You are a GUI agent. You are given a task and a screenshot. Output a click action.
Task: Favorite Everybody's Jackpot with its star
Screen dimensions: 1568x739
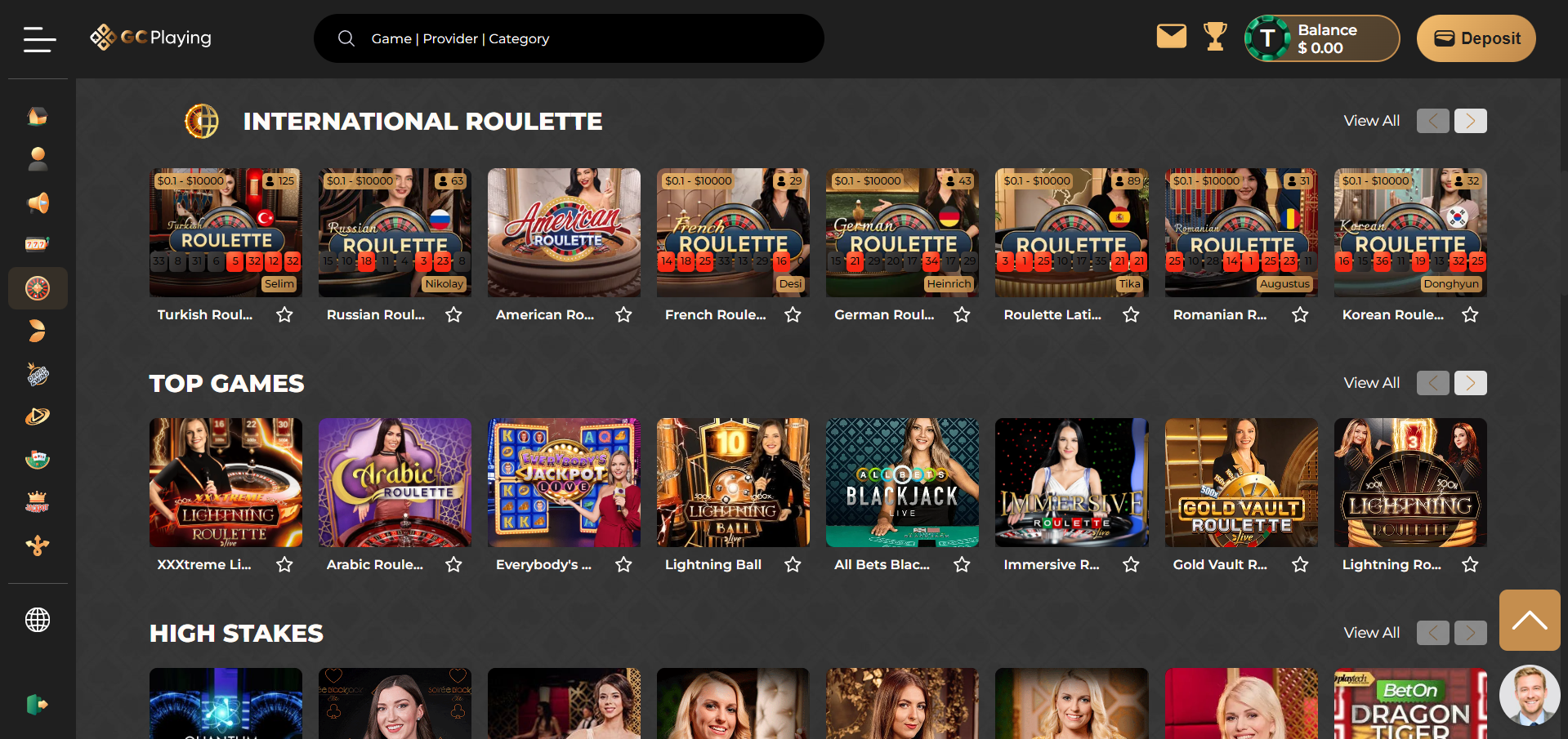[623, 564]
